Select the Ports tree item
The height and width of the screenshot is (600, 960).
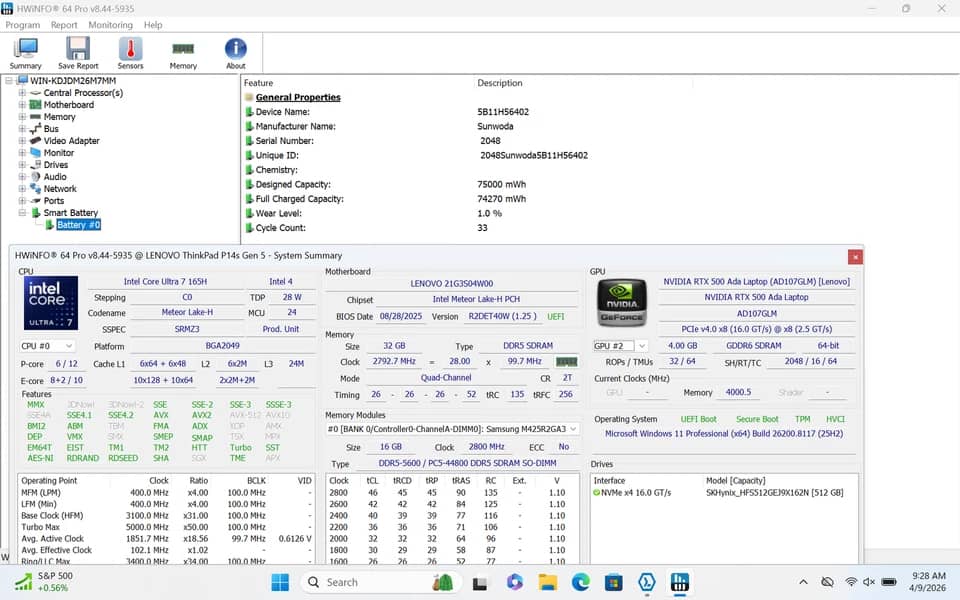(54, 201)
